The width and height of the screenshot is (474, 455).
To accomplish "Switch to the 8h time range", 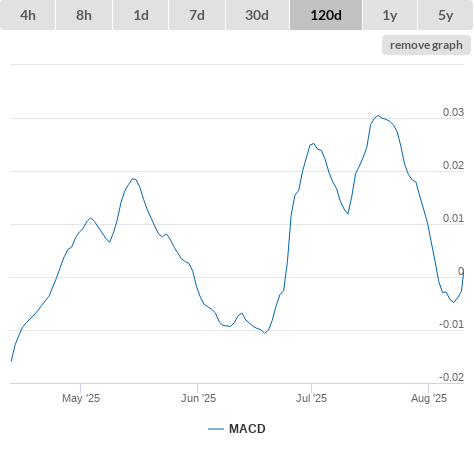I will point(84,15).
